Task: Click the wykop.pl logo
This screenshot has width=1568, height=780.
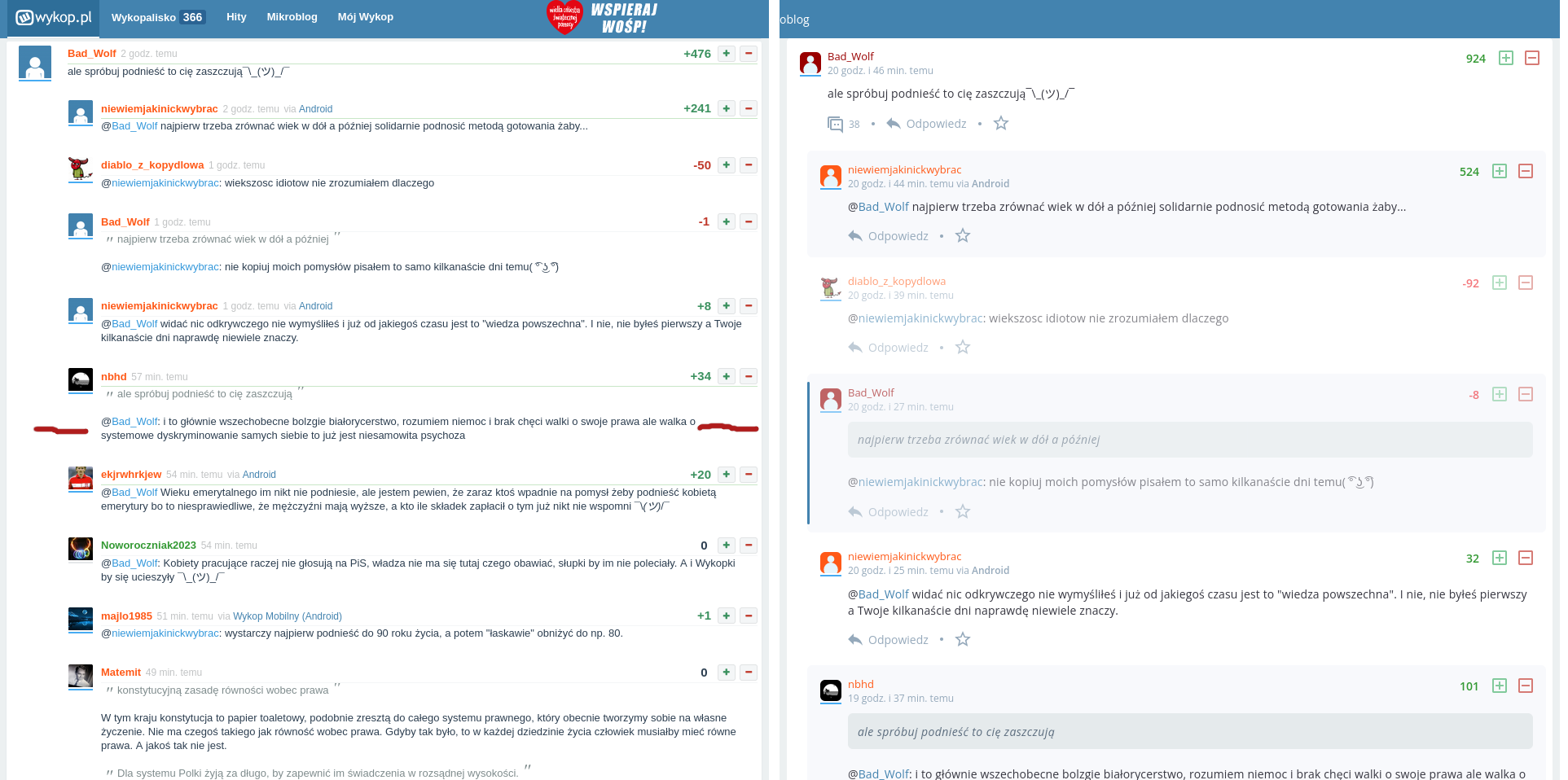Action: click(54, 17)
